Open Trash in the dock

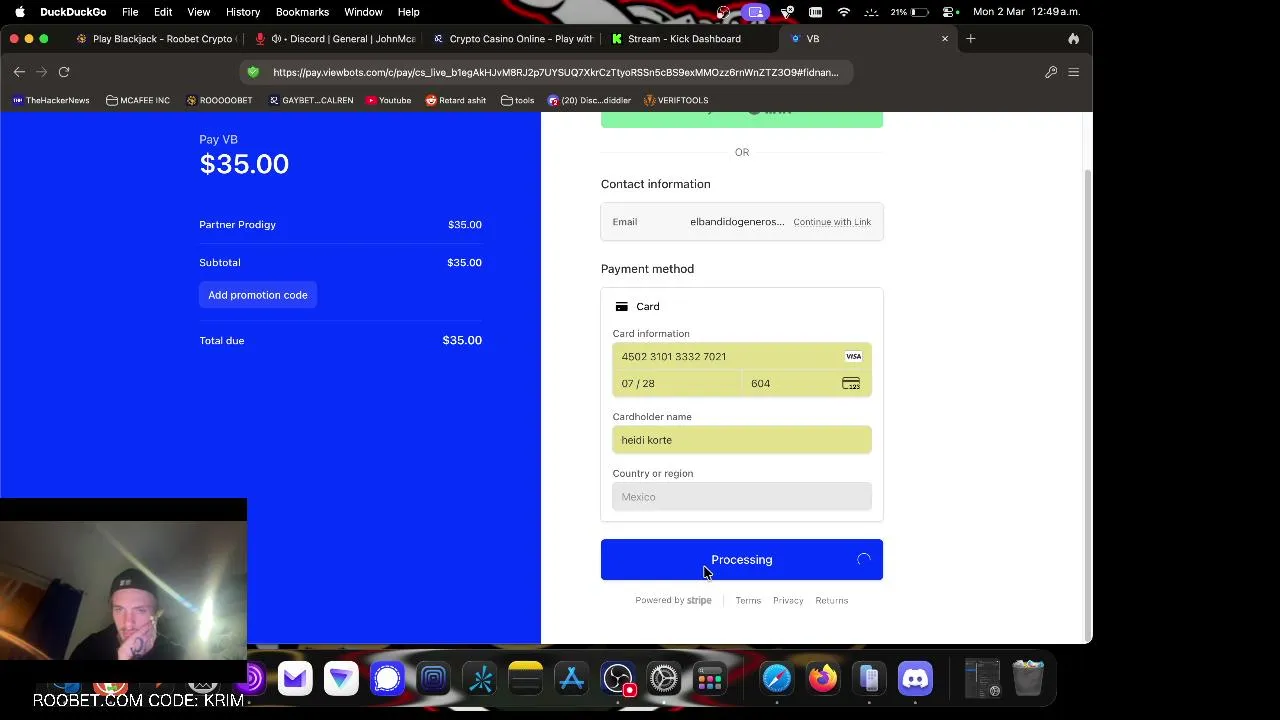[1028, 679]
